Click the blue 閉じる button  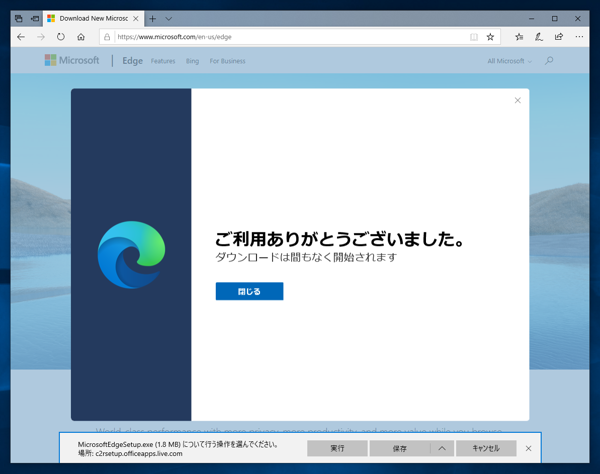[x=249, y=291]
